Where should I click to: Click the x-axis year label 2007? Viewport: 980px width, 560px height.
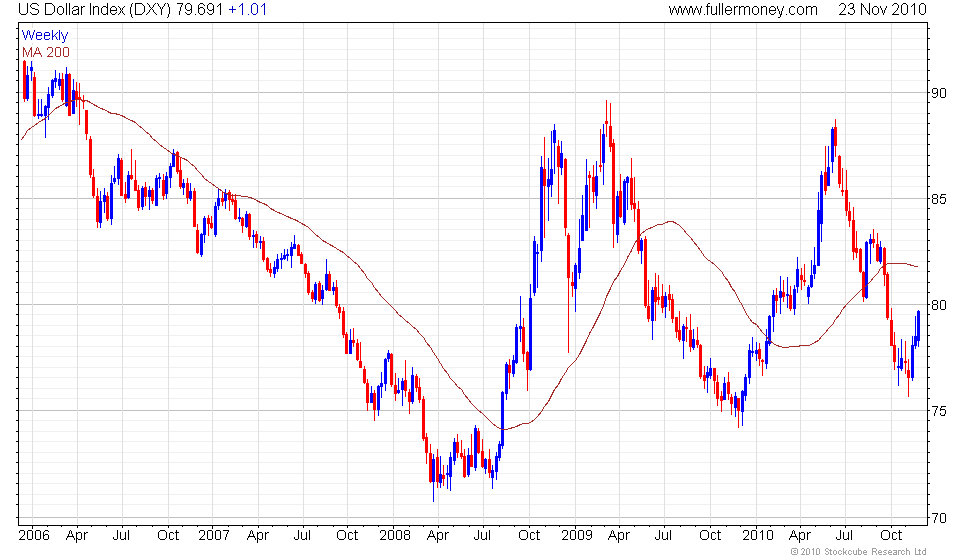214,536
